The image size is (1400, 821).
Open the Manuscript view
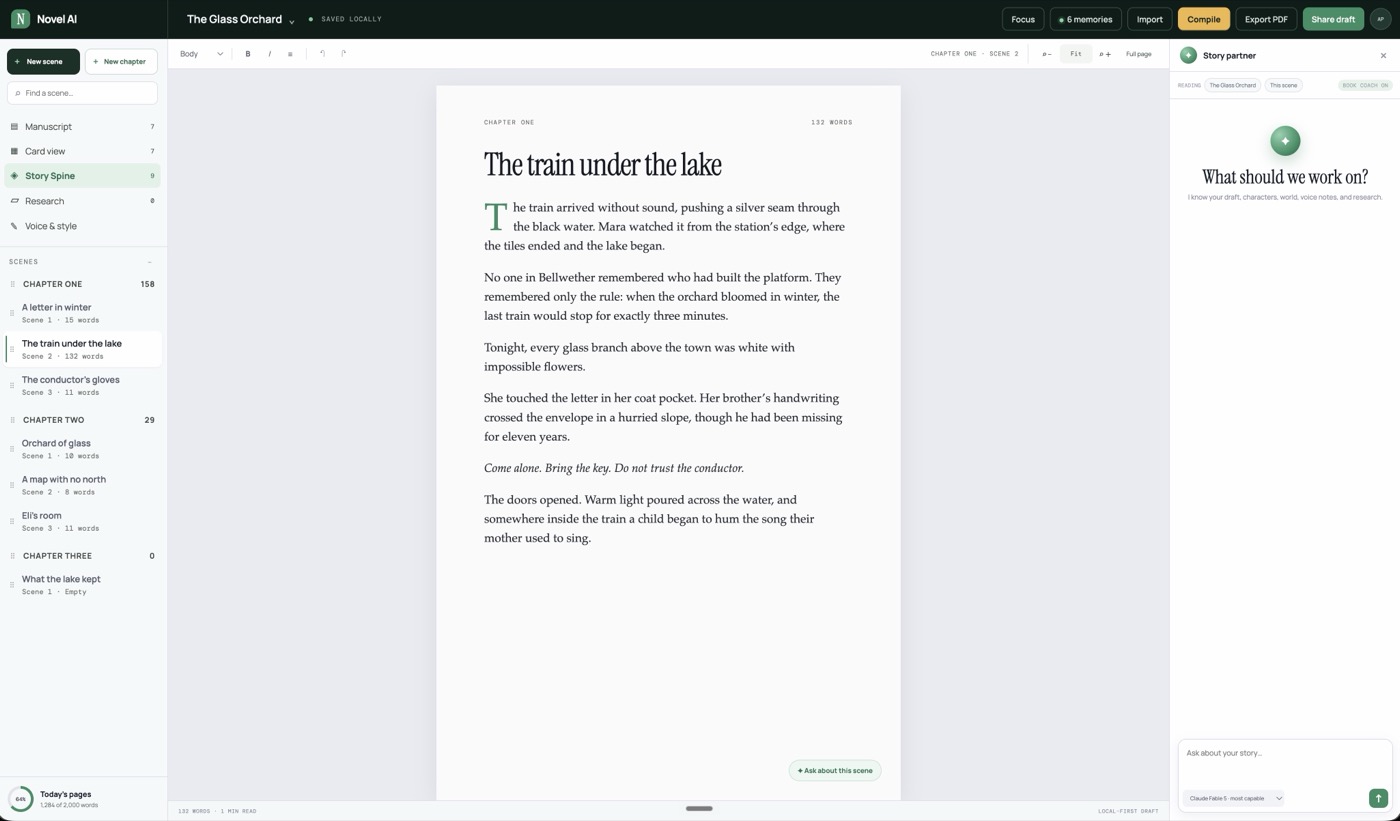point(82,127)
